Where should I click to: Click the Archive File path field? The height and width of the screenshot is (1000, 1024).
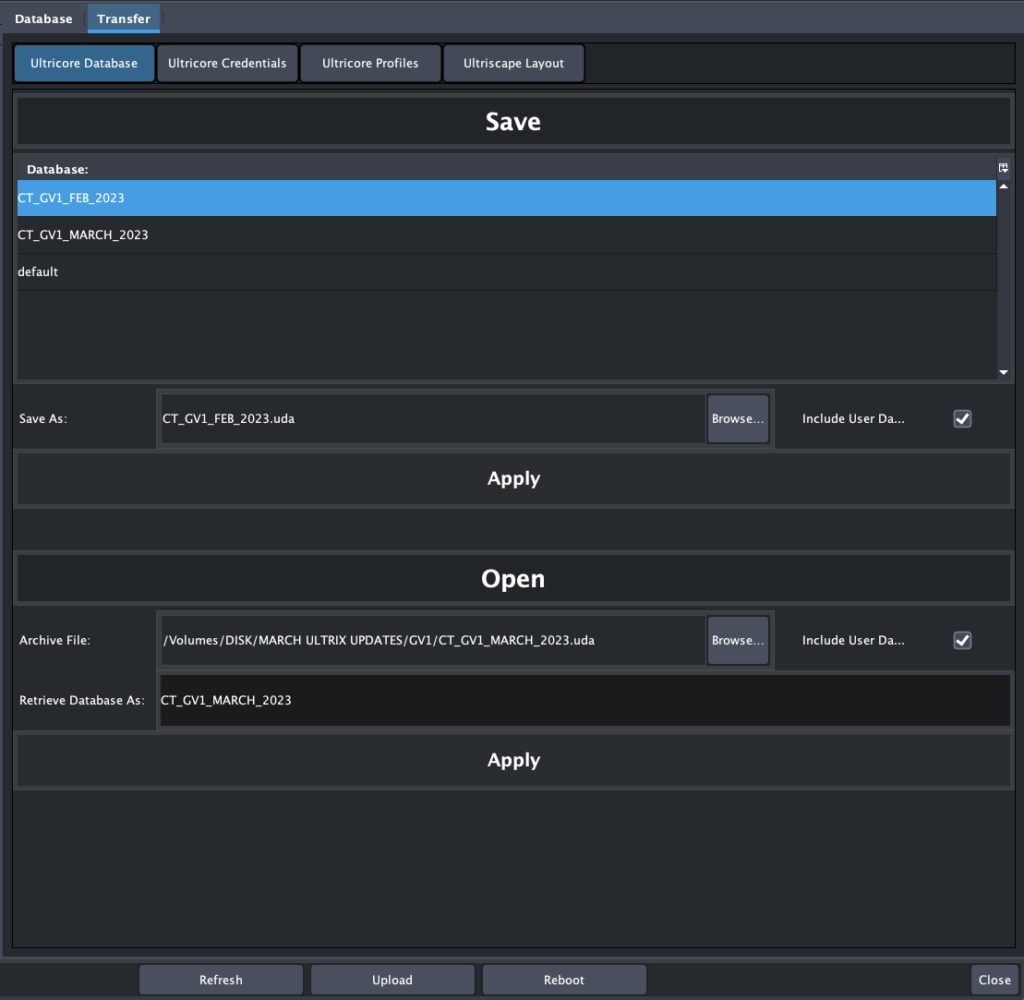click(430, 640)
